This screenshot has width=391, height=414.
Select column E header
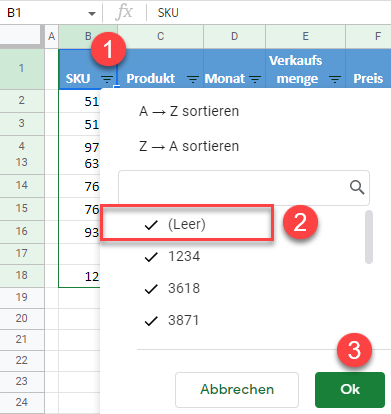pos(305,36)
